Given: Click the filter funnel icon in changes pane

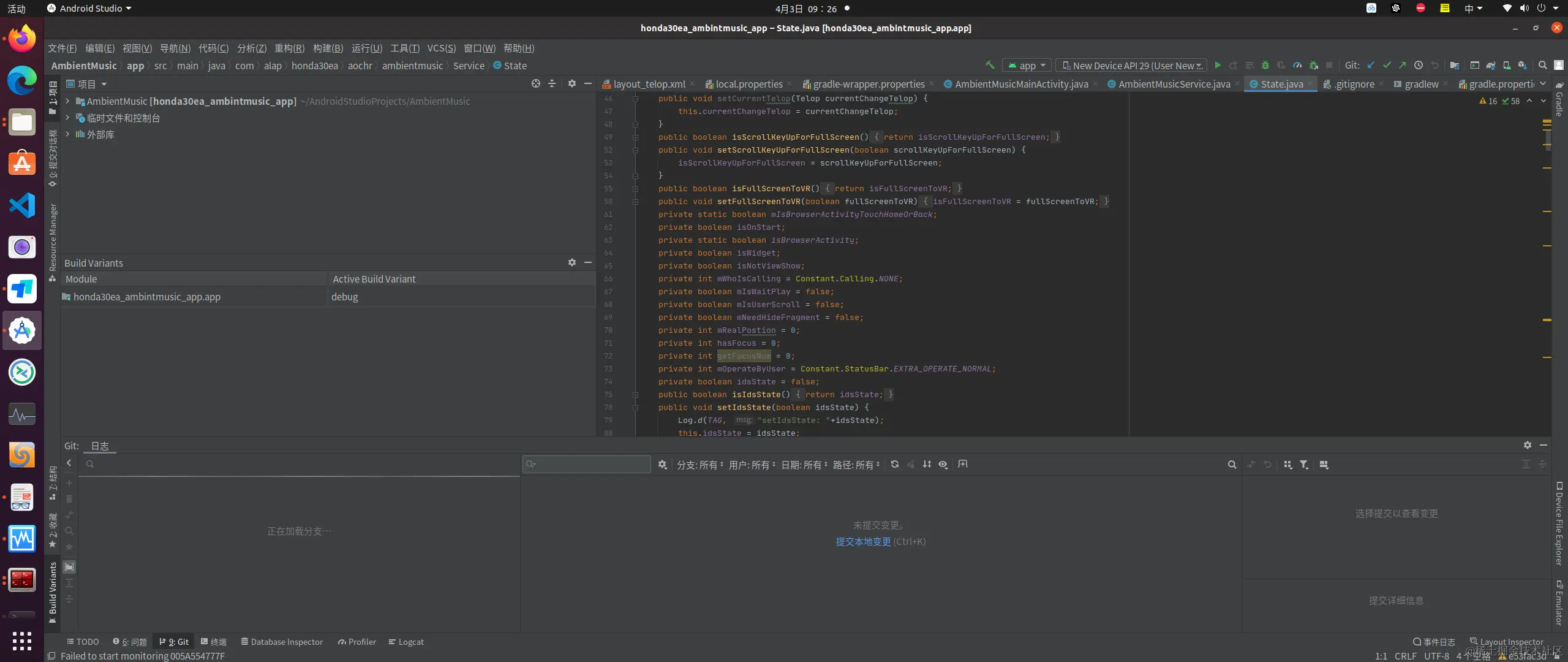Looking at the screenshot, I should pos(1304,465).
